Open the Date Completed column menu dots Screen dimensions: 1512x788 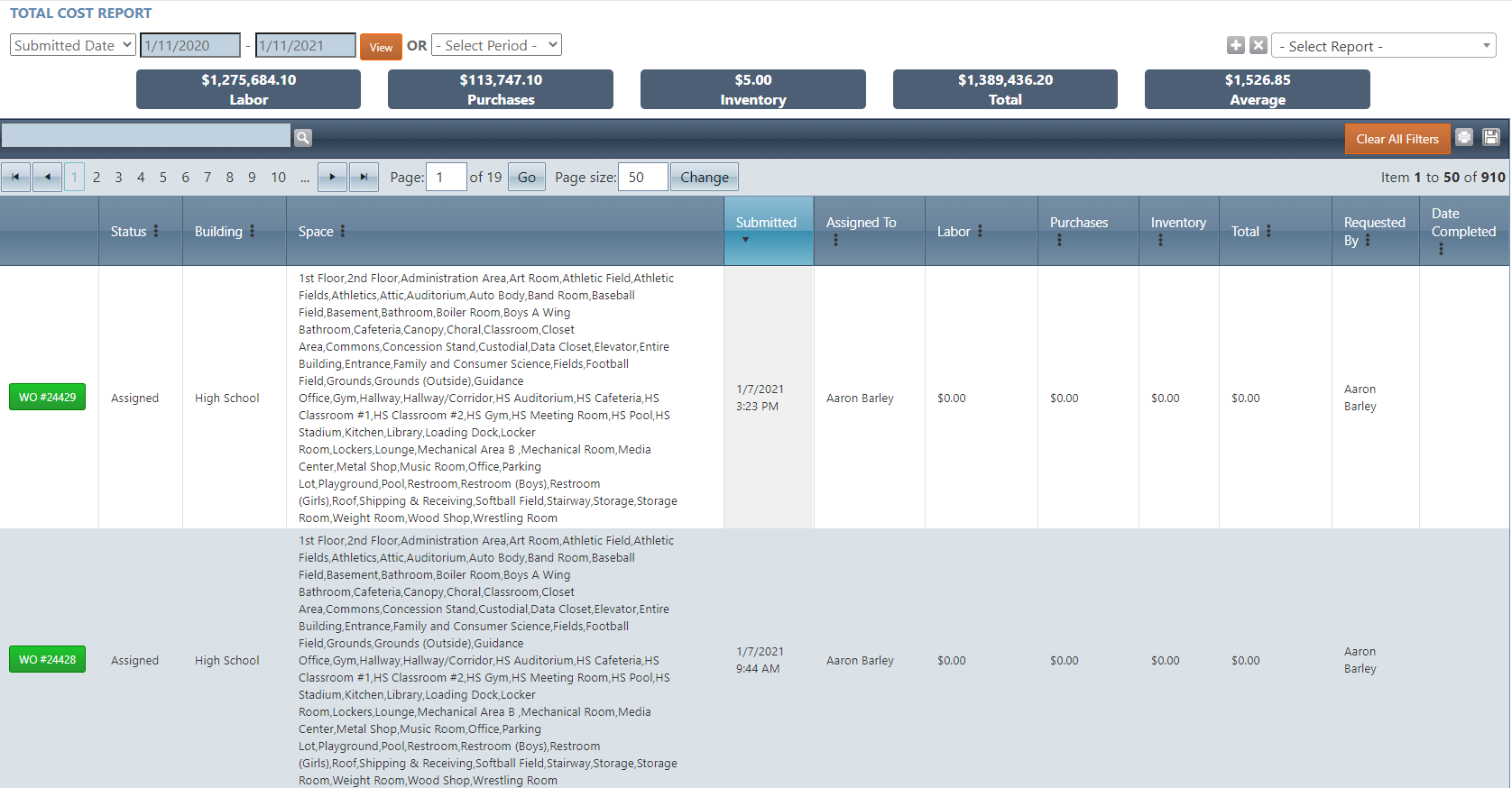pyautogui.click(x=1441, y=249)
